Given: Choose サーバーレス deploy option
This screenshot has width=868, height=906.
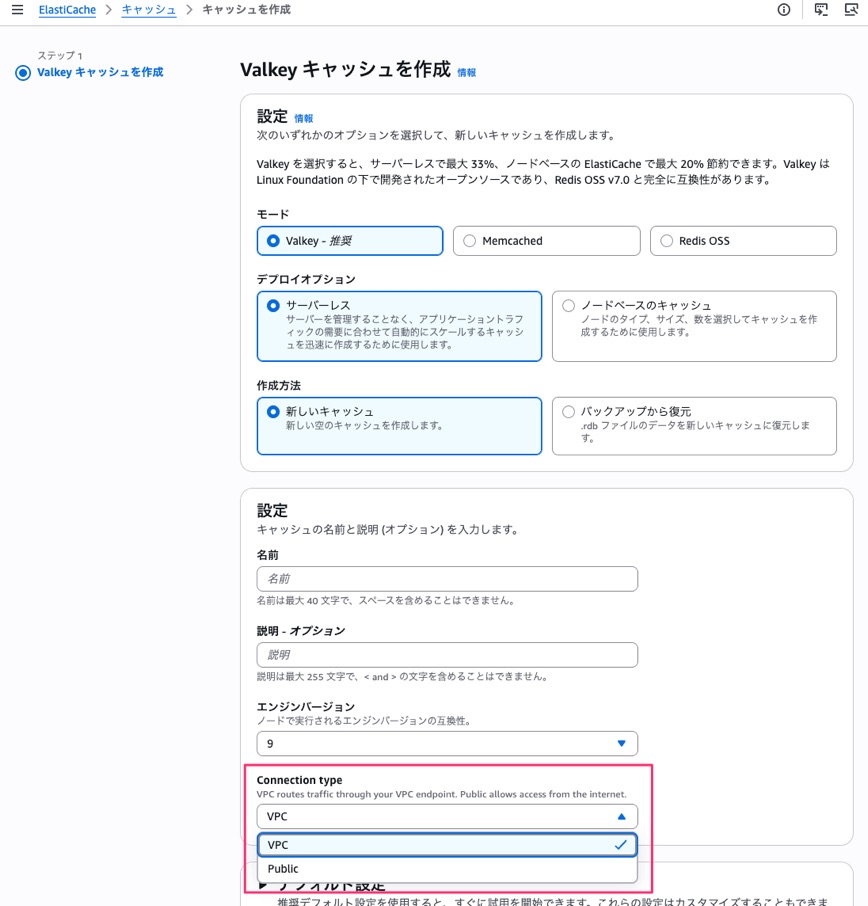Looking at the screenshot, I should (x=399, y=326).
